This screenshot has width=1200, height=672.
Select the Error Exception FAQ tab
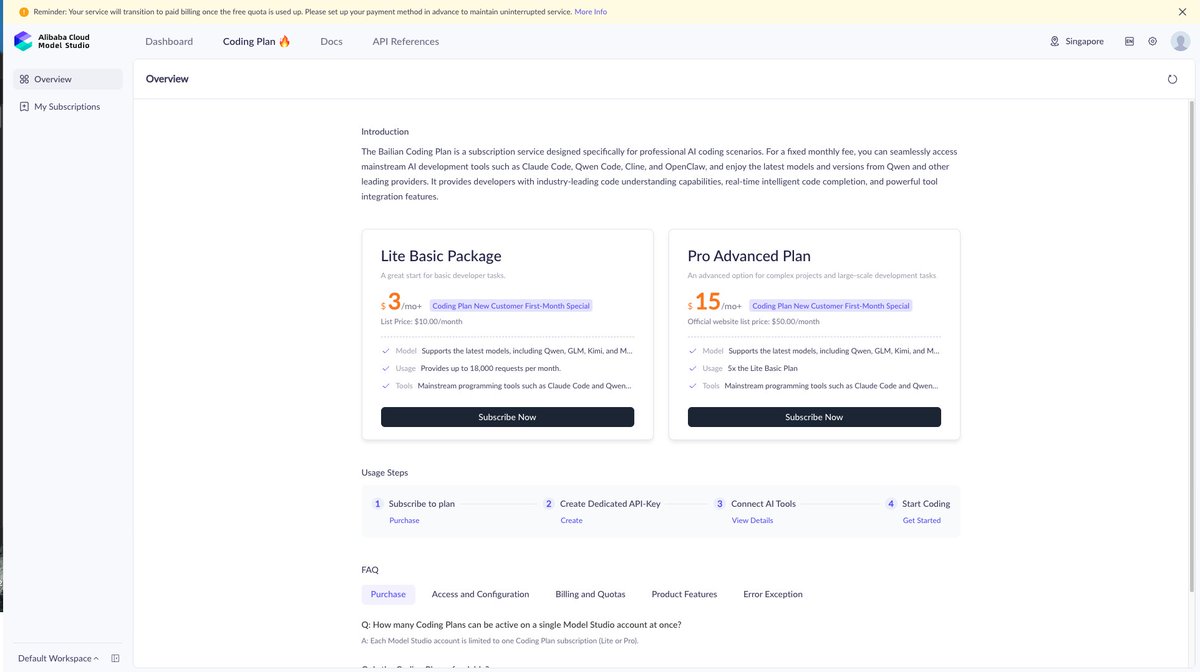[773, 594]
